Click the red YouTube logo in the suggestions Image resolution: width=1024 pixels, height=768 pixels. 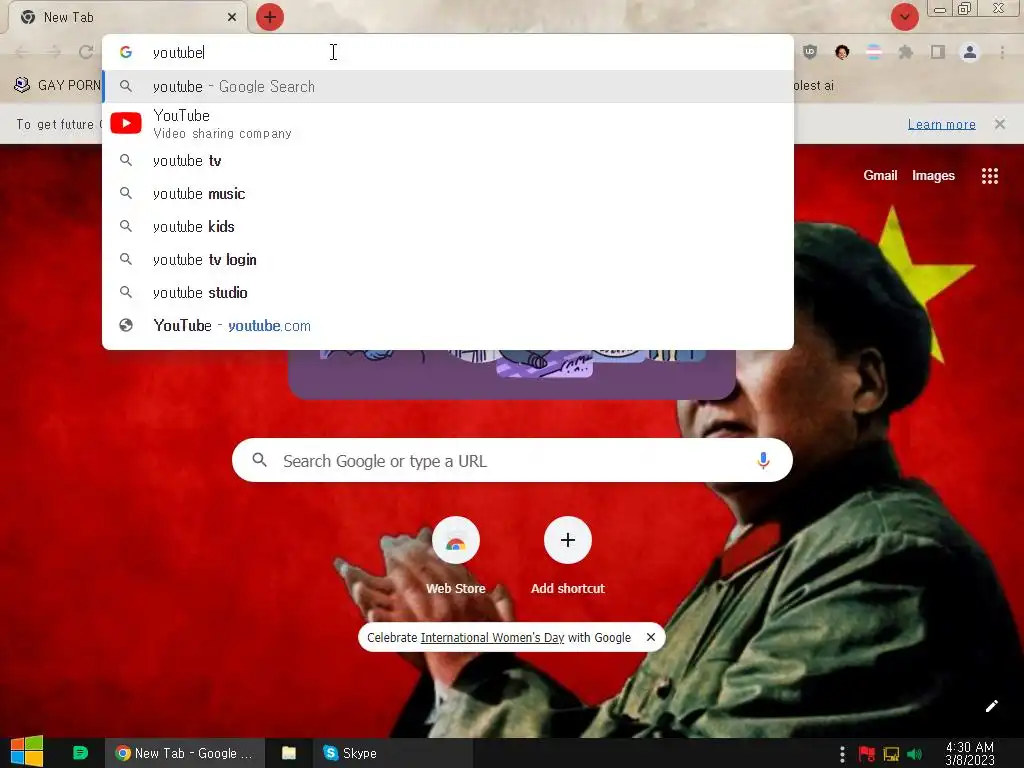[126, 123]
